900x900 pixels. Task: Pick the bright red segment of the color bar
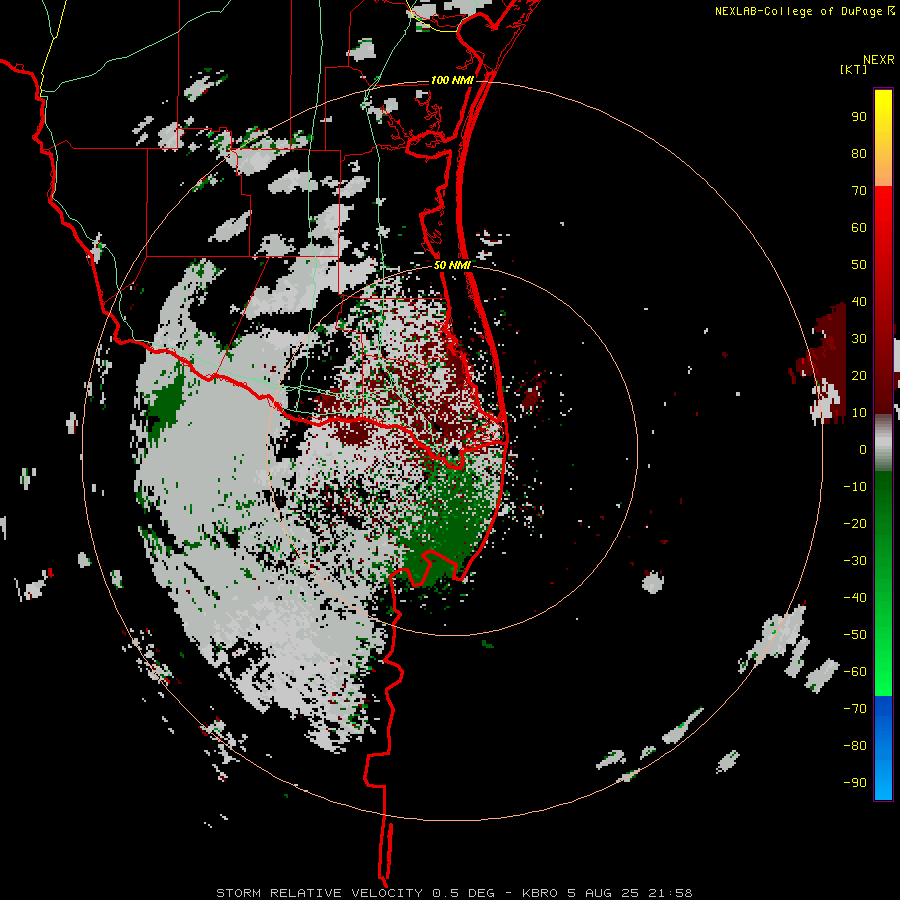883,214
